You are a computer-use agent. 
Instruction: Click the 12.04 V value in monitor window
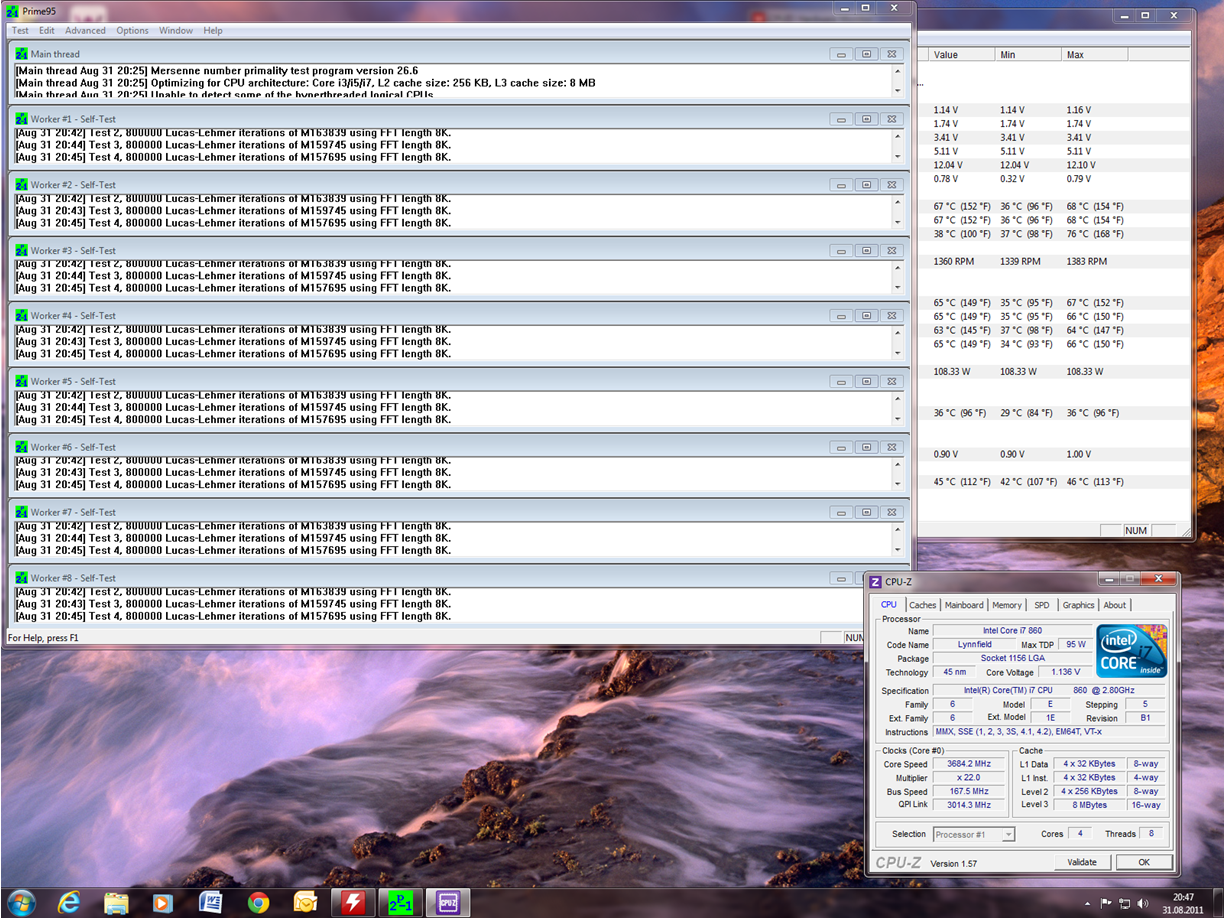[x=948, y=165]
